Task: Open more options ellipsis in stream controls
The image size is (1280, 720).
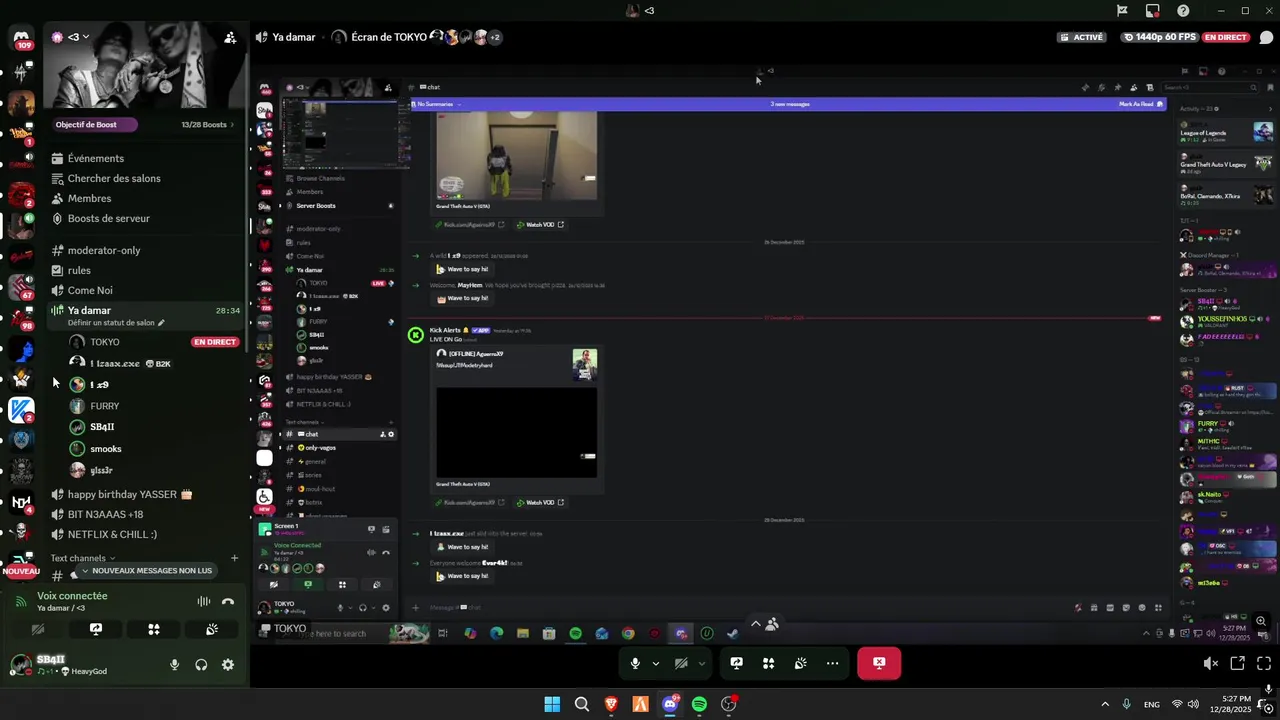Action: coord(832,663)
